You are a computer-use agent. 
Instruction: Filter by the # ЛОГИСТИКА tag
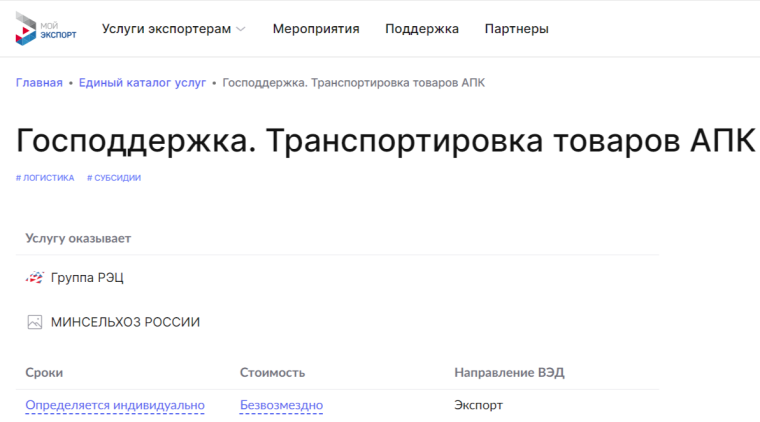45,178
